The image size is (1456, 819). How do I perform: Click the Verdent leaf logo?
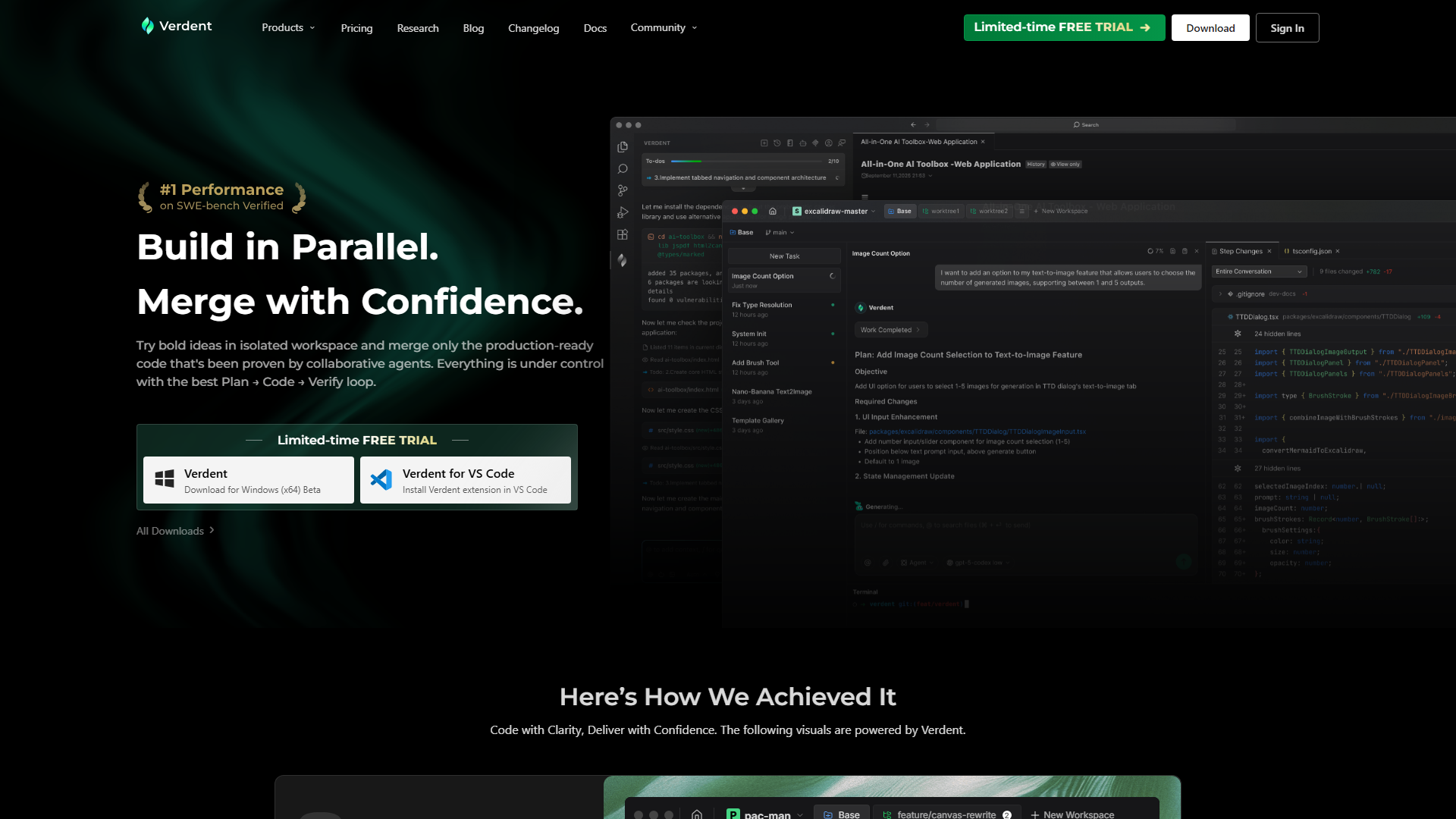[148, 26]
